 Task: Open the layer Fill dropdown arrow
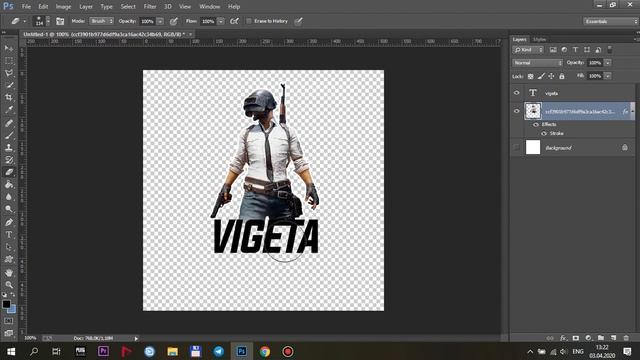(608, 76)
